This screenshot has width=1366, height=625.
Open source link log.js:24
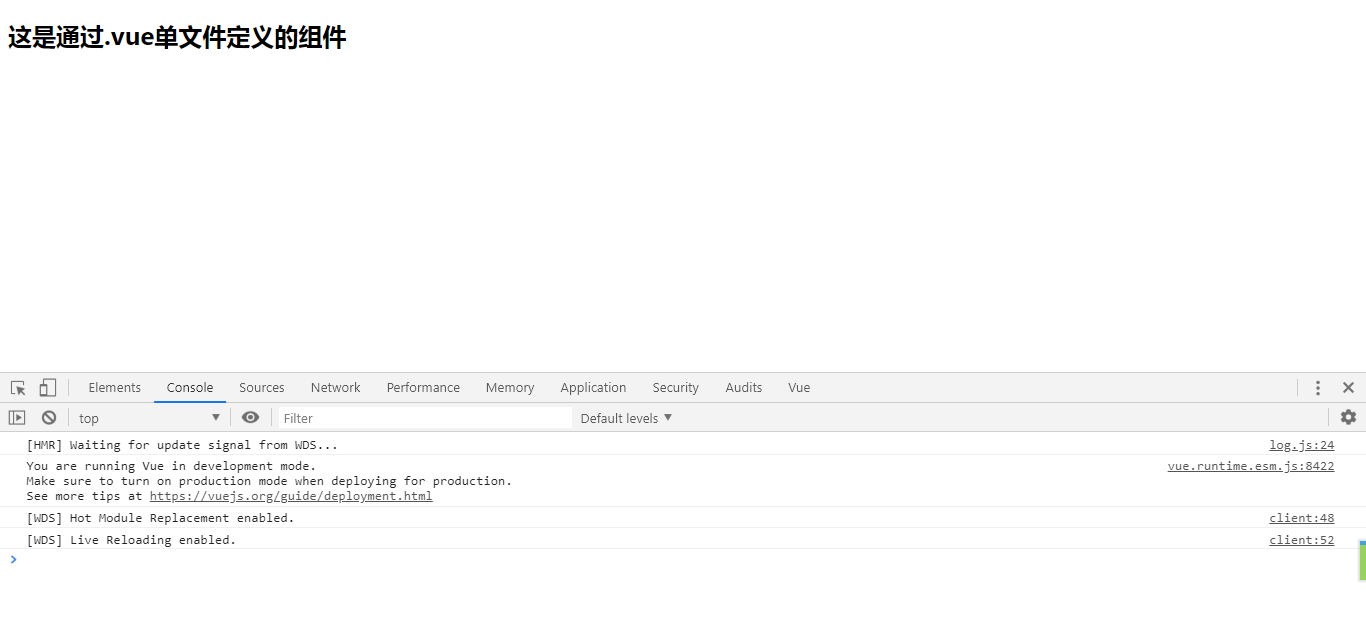1302,445
